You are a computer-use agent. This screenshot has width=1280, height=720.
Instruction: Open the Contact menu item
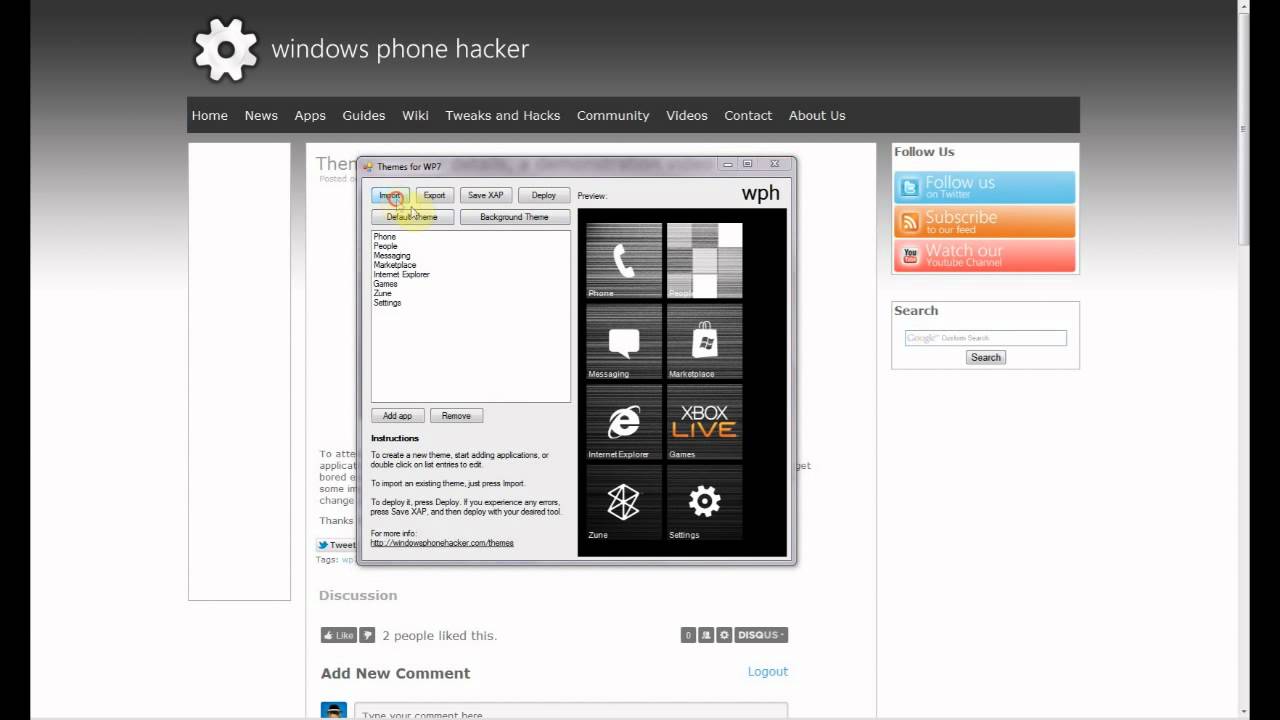coord(748,115)
